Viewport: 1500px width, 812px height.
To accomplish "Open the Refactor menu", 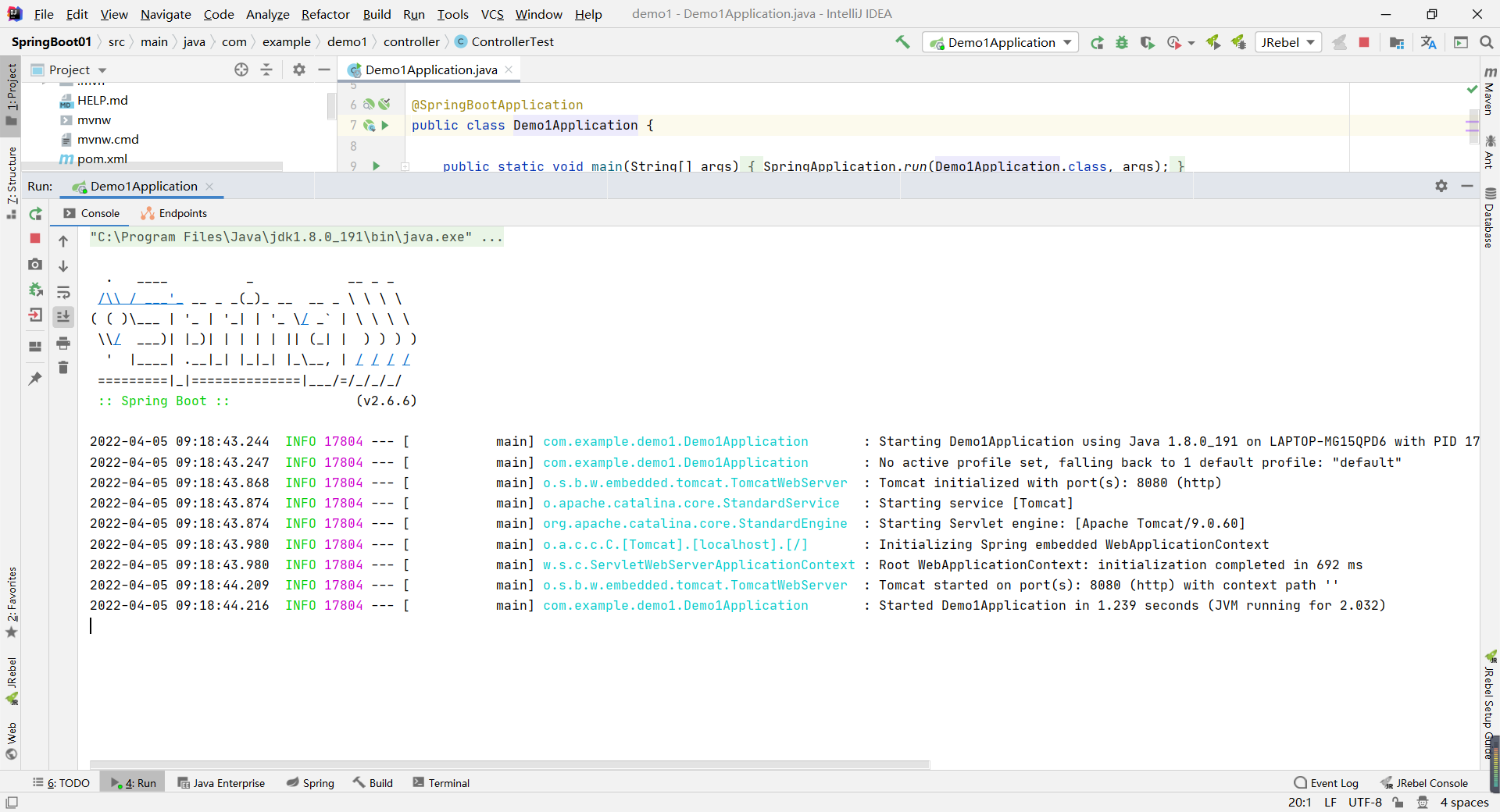I will (x=326, y=14).
